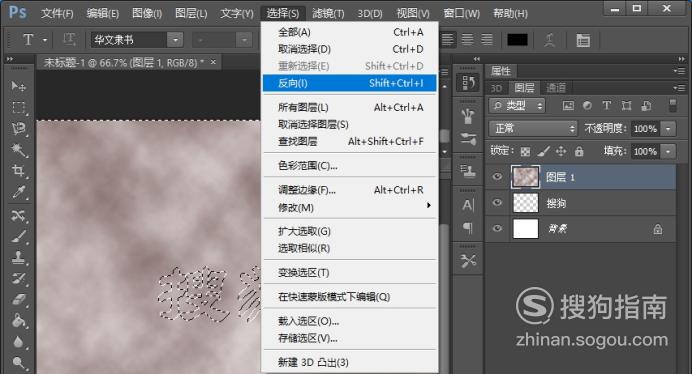Select the Brush tool
Viewport: 692px width, 374px height.
coord(18,237)
